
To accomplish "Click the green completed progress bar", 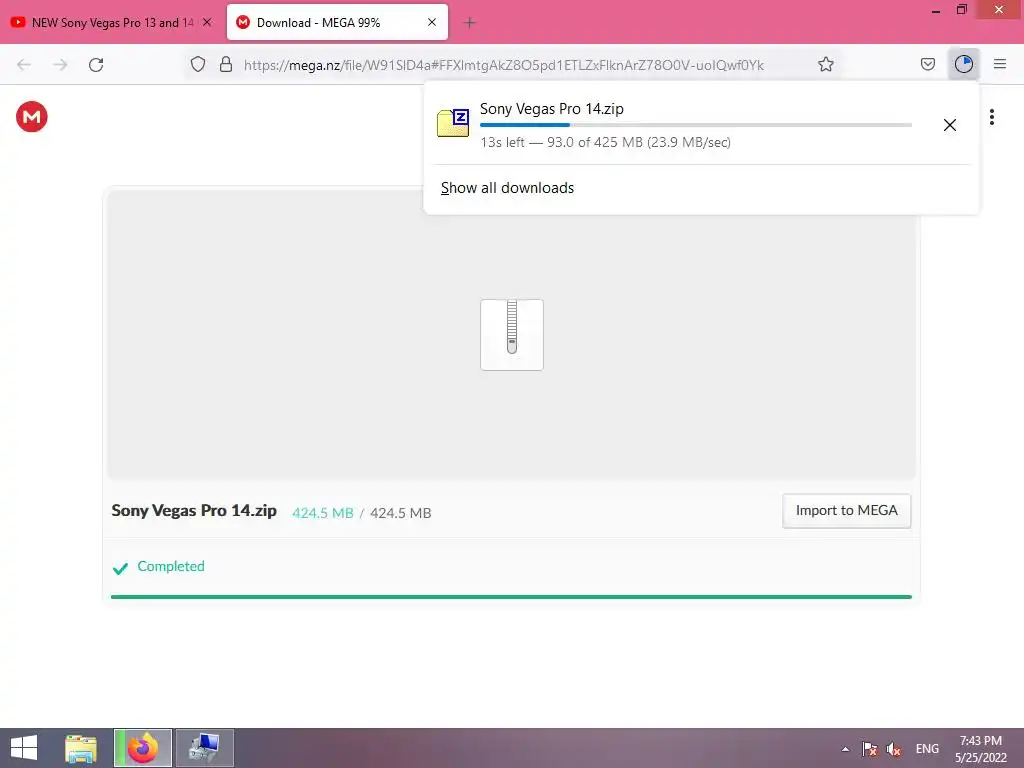I will 511,597.
